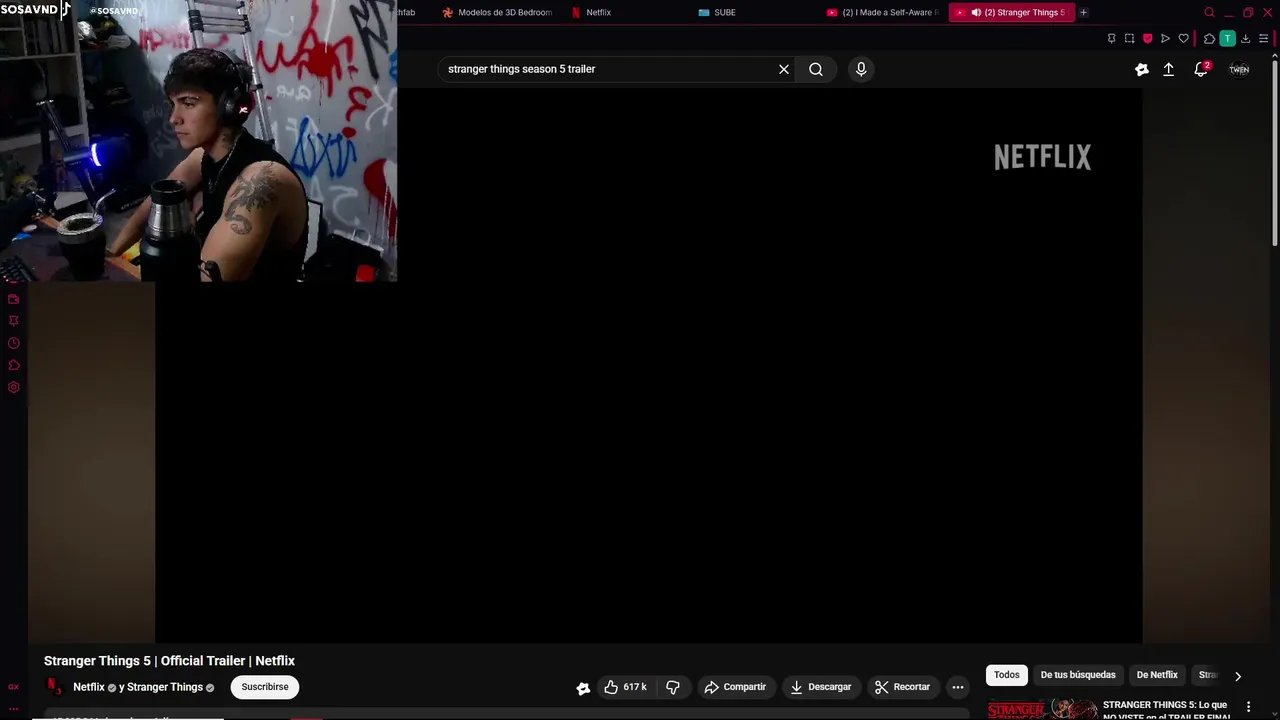
Task: Open a new browser tab
Action: tap(1084, 12)
